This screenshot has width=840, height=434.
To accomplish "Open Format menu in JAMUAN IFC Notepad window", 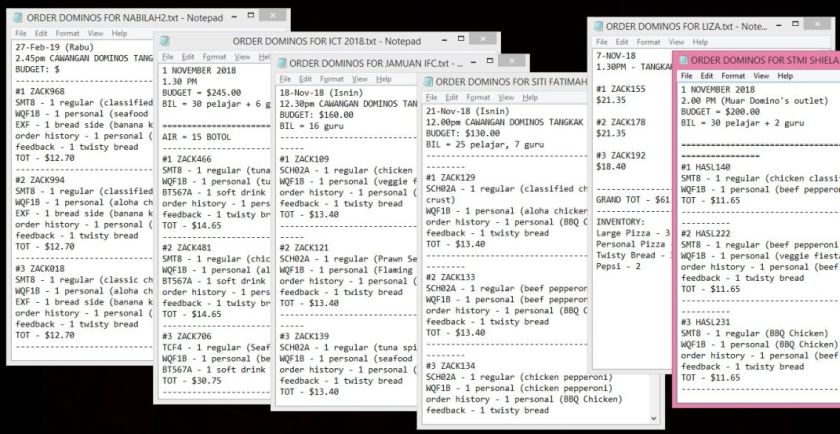I will [x=332, y=79].
